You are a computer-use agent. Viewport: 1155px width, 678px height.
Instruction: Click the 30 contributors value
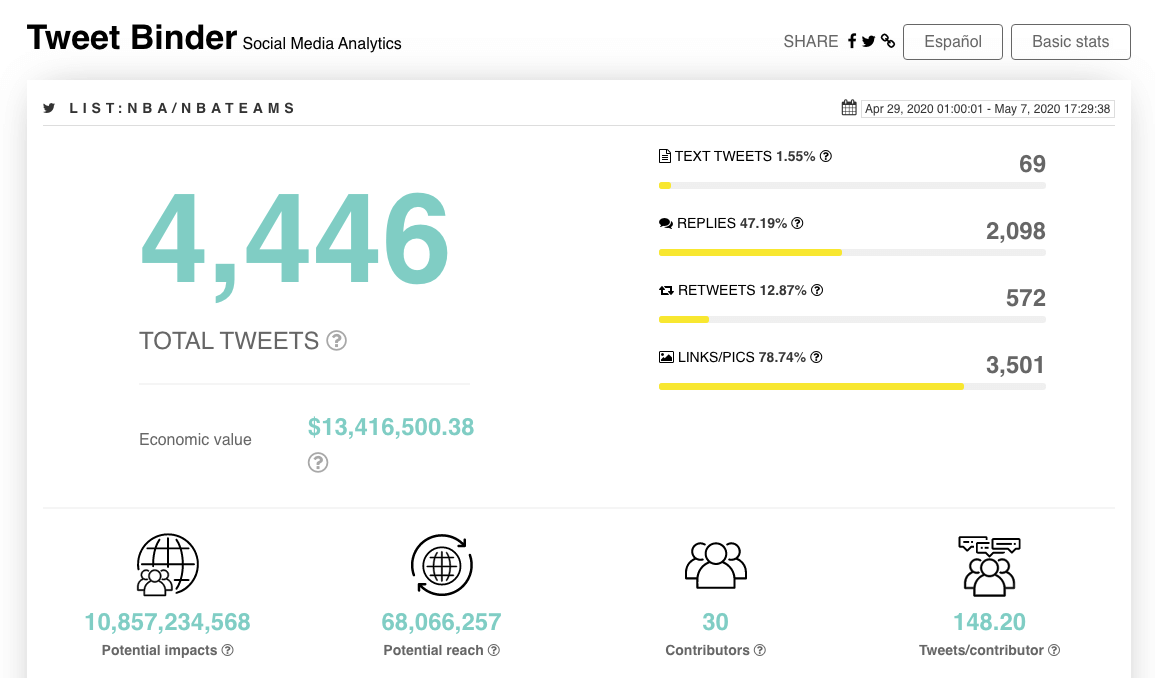click(715, 622)
